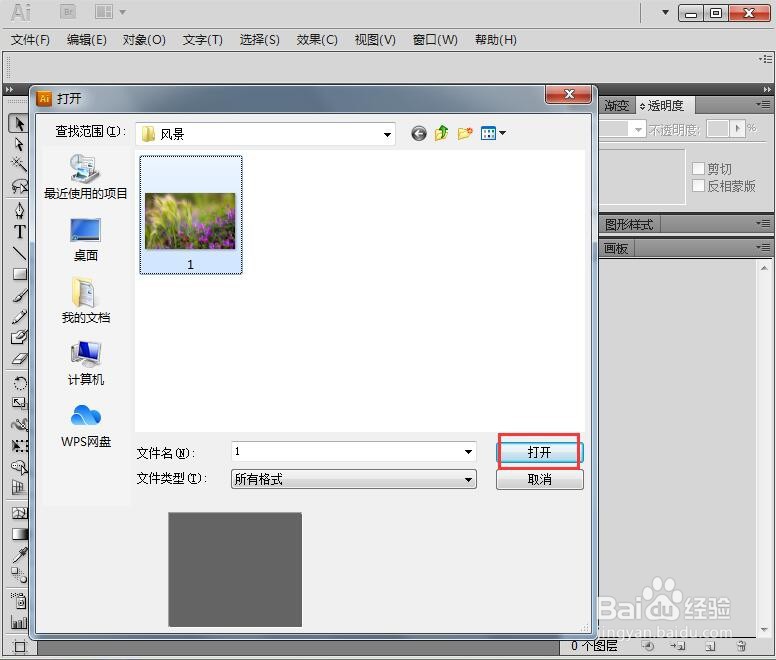This screenshot has height=660, width=776.
Task: Click the delete layer trash icon
Action: click(741, 645)
